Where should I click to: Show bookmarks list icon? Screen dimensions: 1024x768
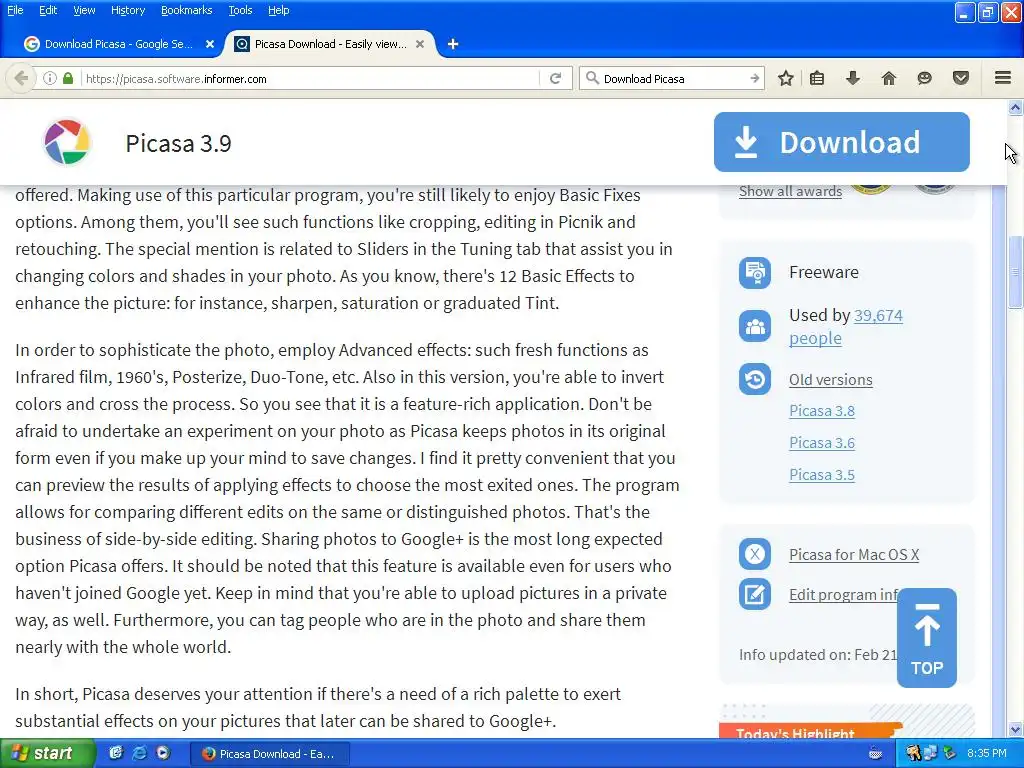[x=817, y=78]
